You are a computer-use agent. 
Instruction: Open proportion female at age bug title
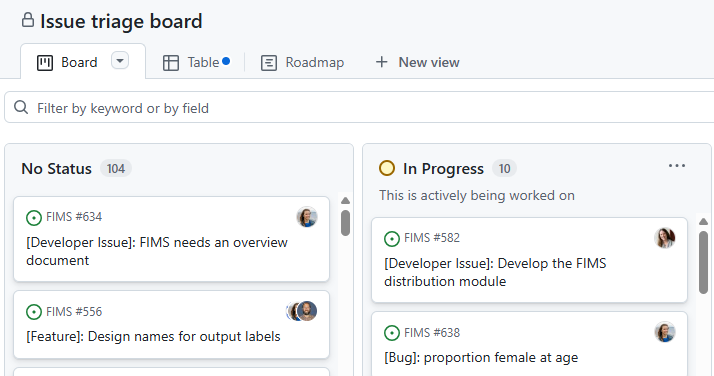pyautogui.click(x=481, y=357)
